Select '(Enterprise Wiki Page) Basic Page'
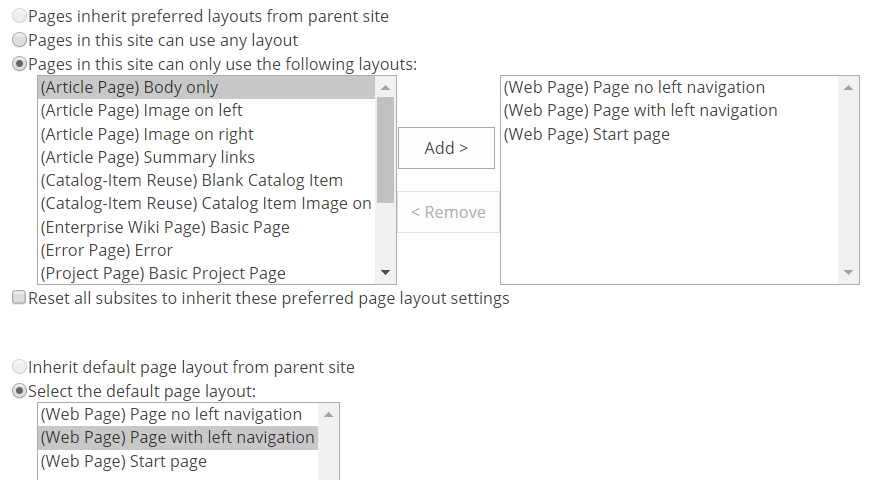Screen dimensions: 890x480 click(207, 227)
